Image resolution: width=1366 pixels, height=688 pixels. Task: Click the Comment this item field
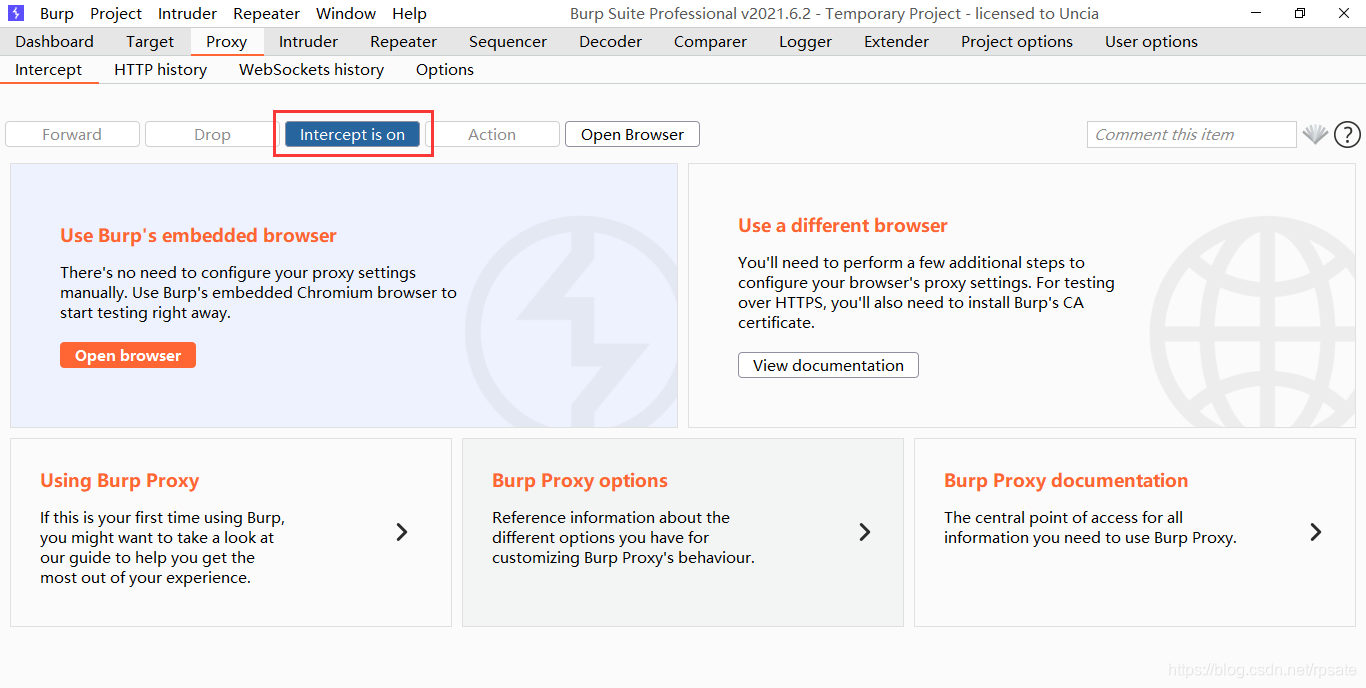pyautogui.click(x=1192, y=134)
